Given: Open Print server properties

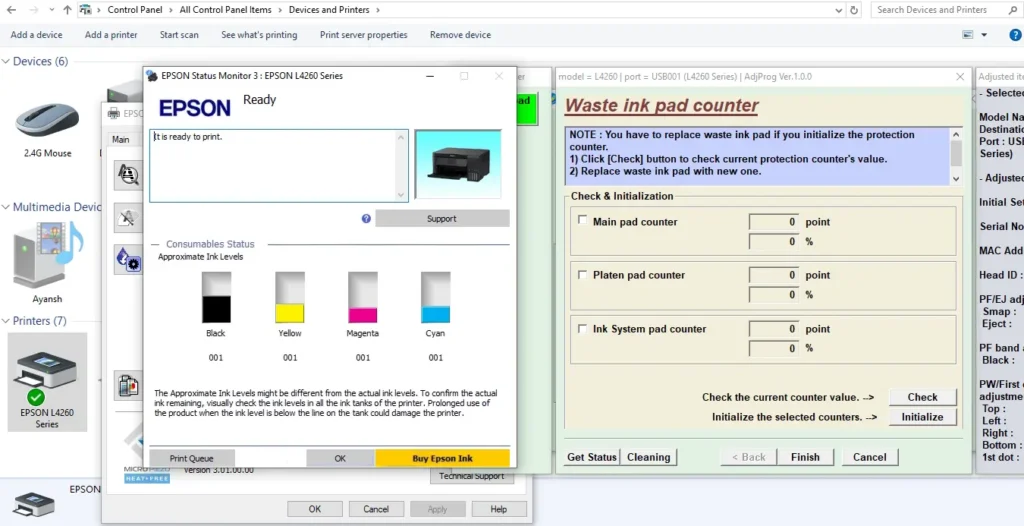Looking at the screenshot, I should click(x=364, y=35).
